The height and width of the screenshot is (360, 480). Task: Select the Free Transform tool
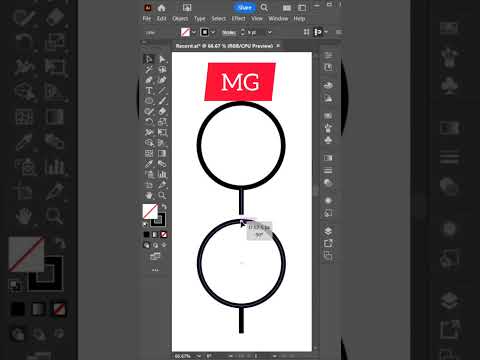(162, 132)
